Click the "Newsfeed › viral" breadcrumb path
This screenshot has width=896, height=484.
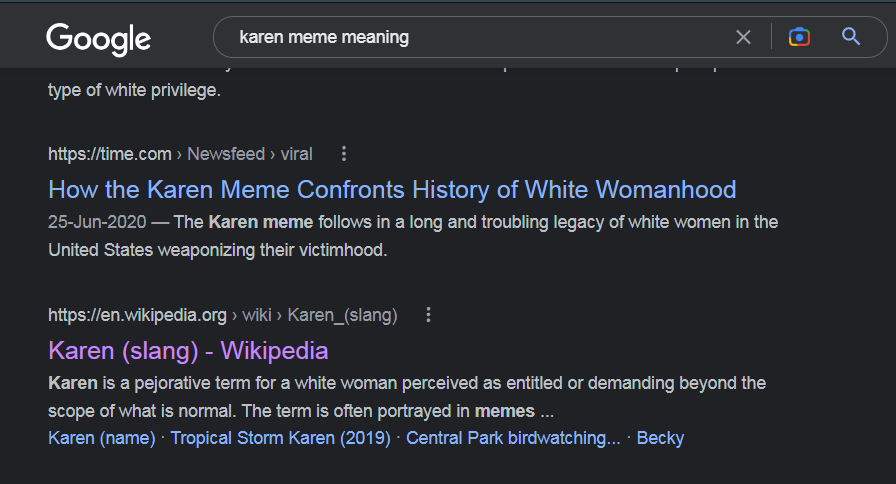coord(250,154)
